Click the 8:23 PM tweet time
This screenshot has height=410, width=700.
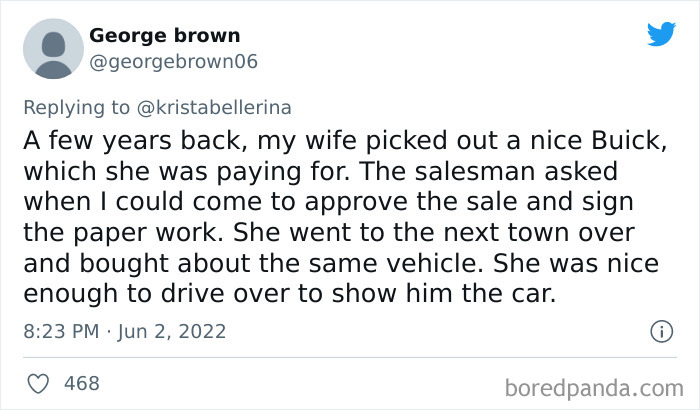click(58, 331)
